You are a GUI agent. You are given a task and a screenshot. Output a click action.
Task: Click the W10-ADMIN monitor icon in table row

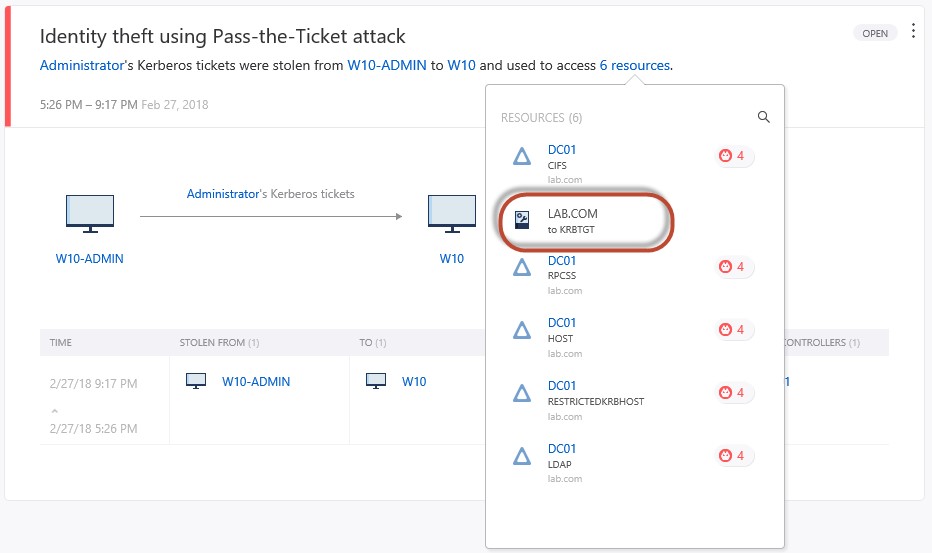pyautogui.click(x=197, y=381)
